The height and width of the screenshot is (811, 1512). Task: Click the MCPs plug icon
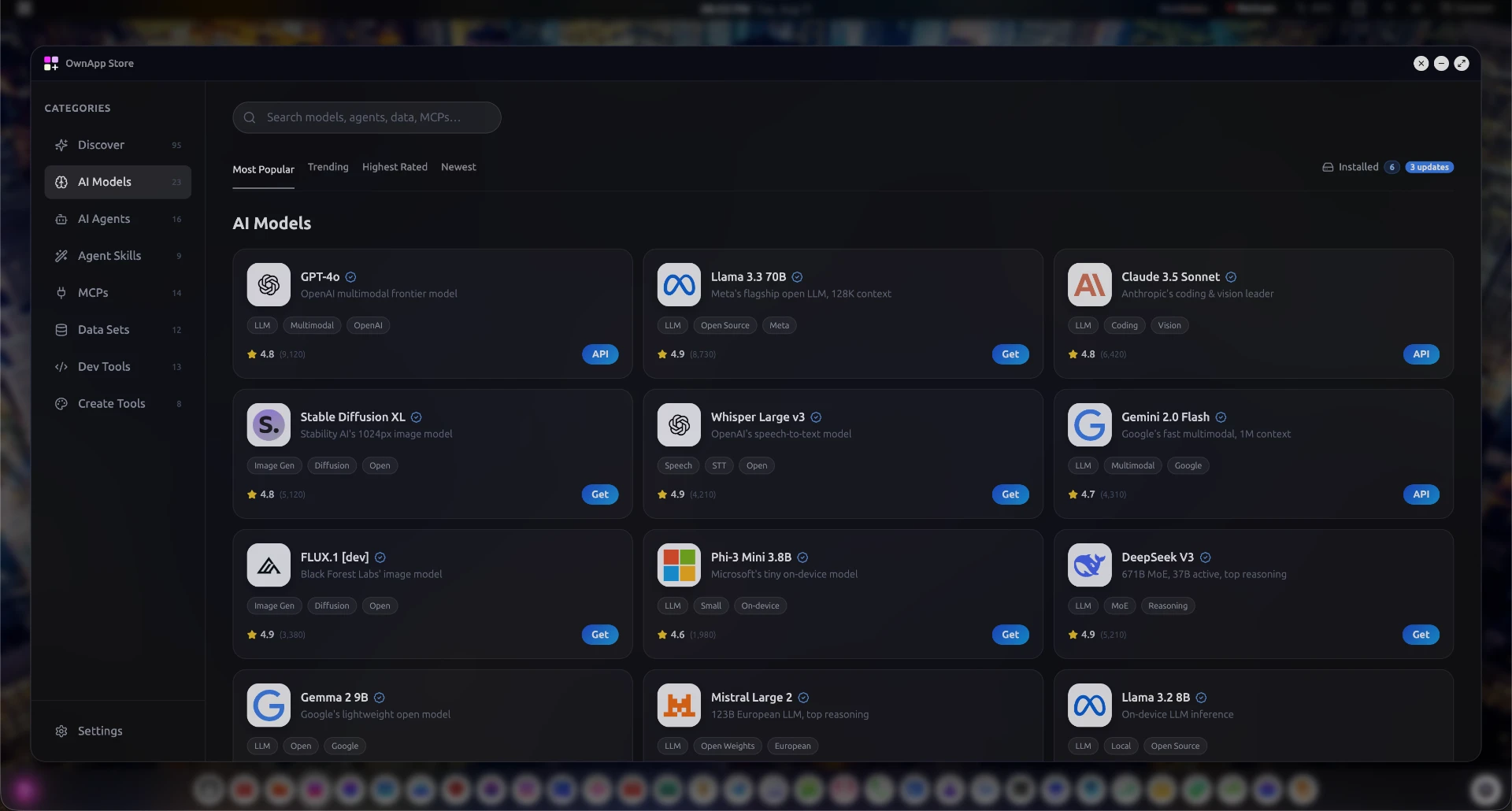[x=61, y=293]
